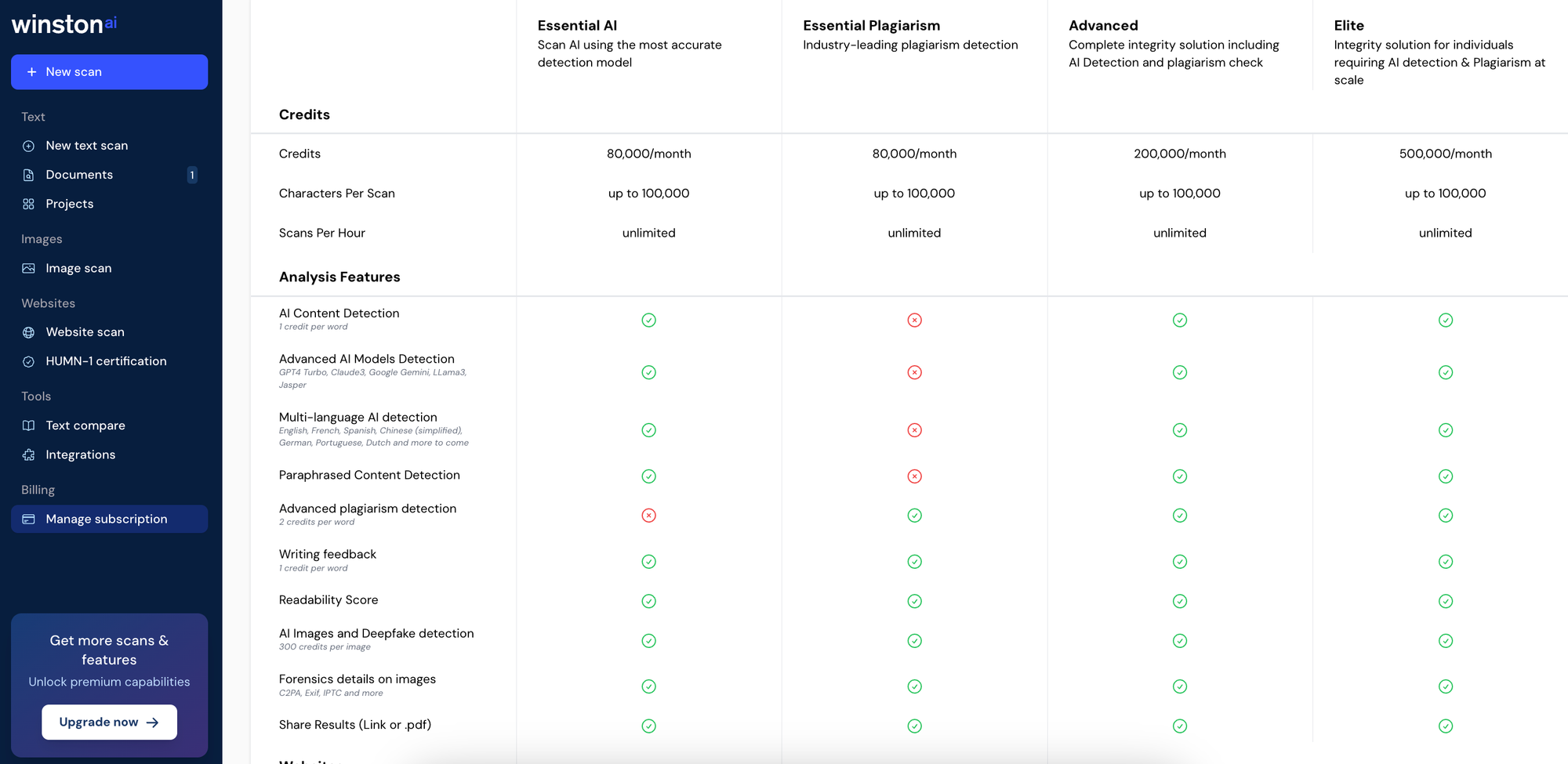Click the Credits section heading
The image size is (1568, 764).
(304, 114)
